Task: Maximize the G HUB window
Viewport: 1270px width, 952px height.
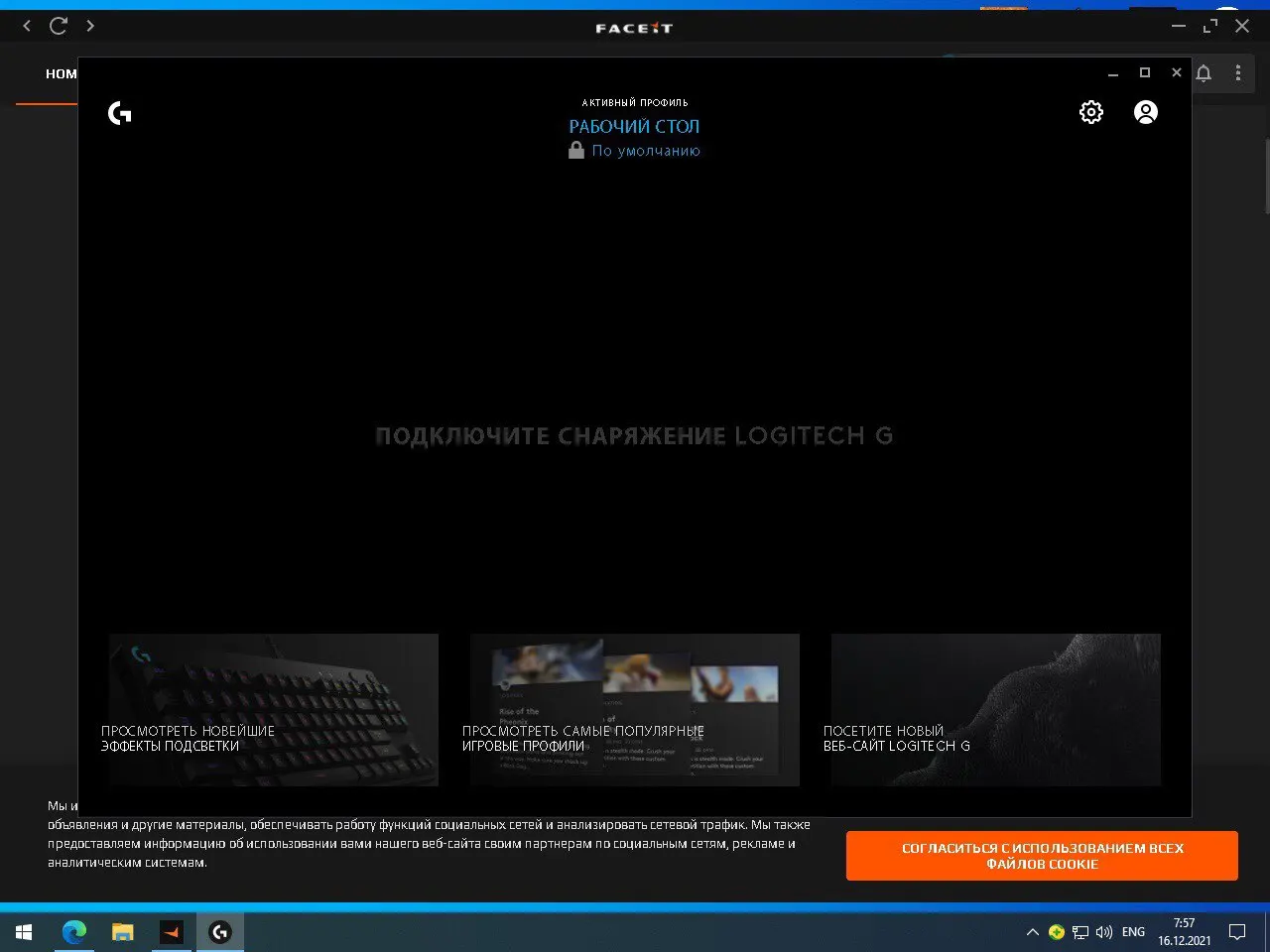Action: (1145, 72)
